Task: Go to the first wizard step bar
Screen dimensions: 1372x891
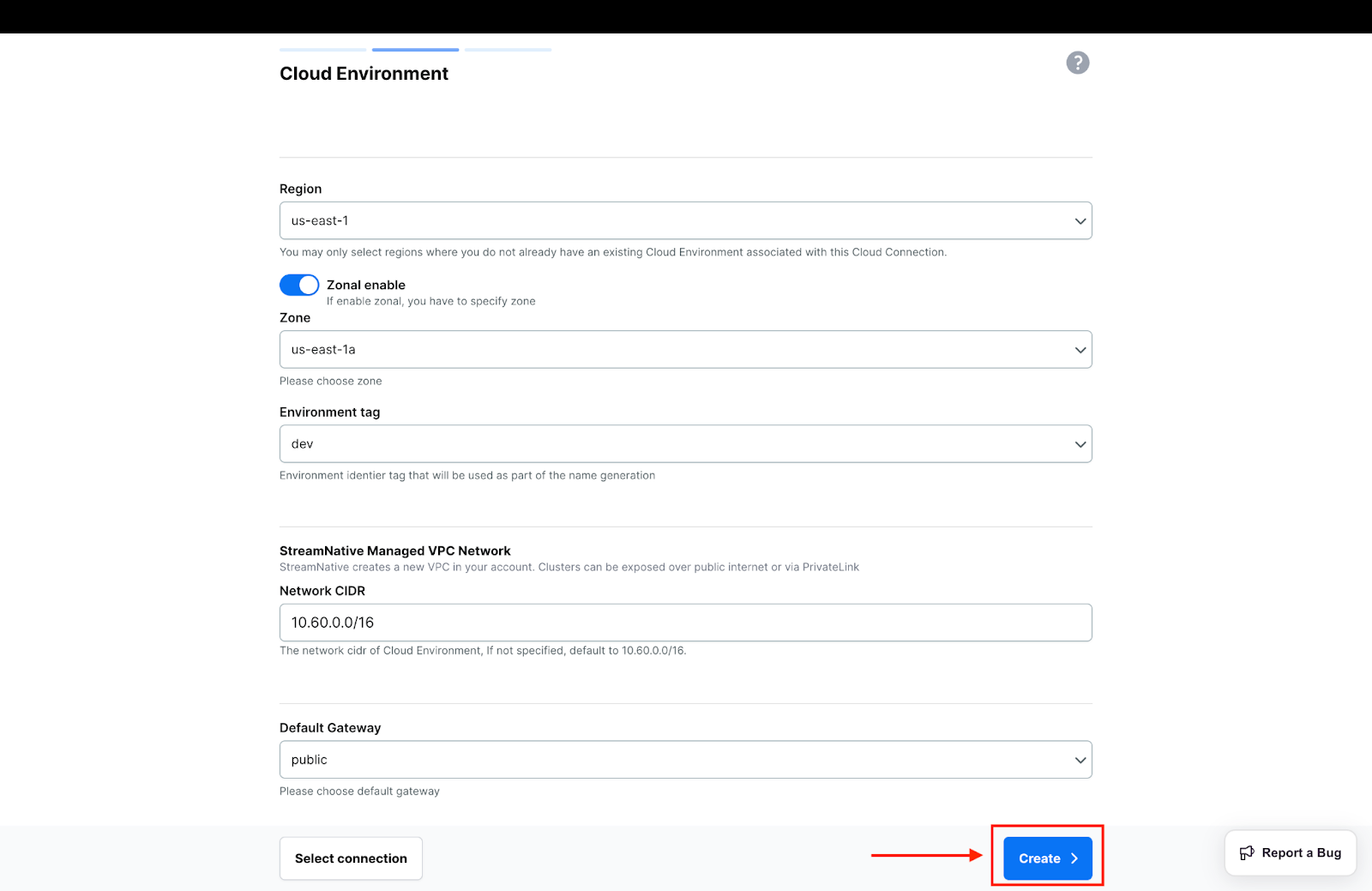Action: pyautogui.click(x=323, y=50)
